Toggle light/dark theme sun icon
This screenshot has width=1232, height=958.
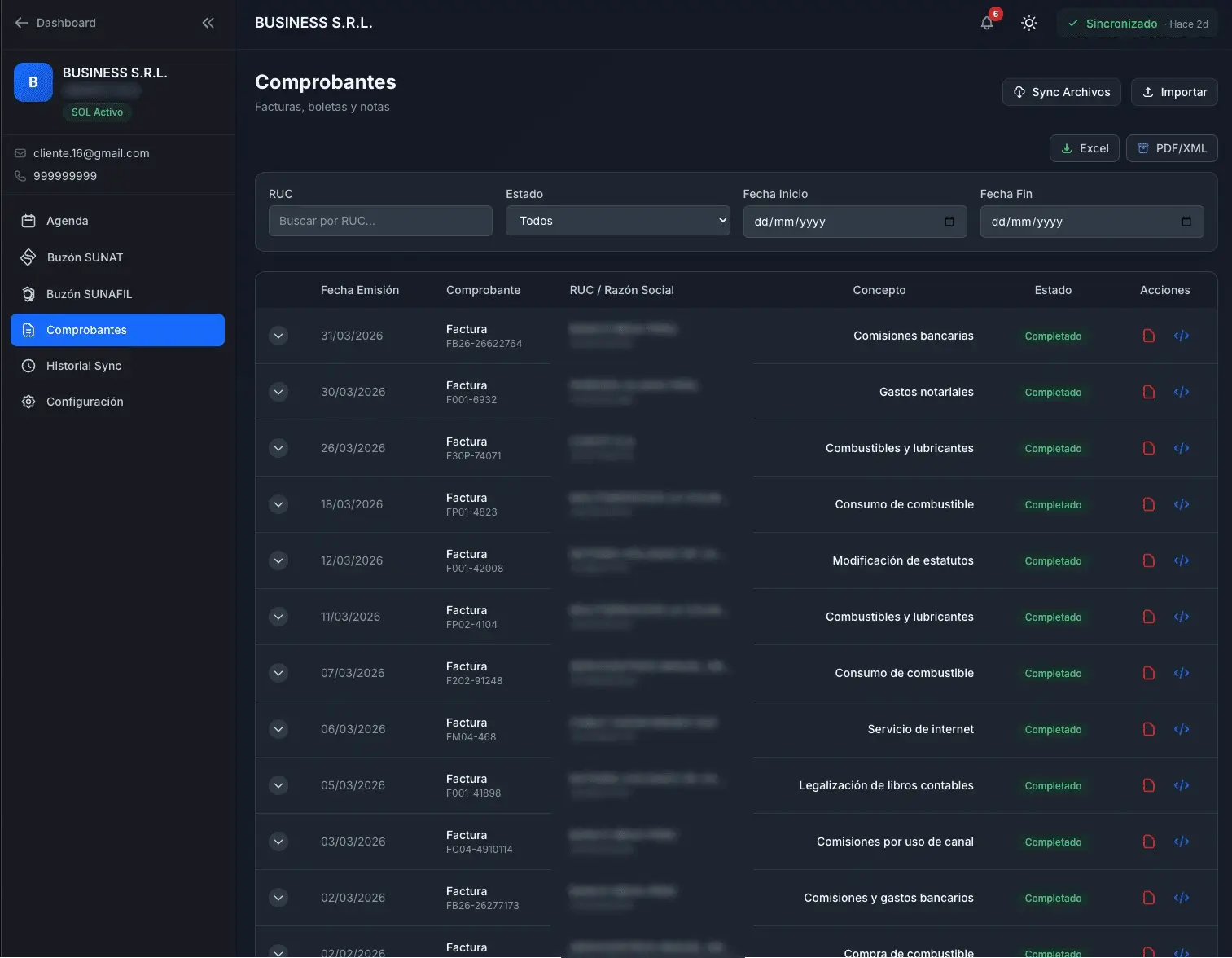point(1029,24)
